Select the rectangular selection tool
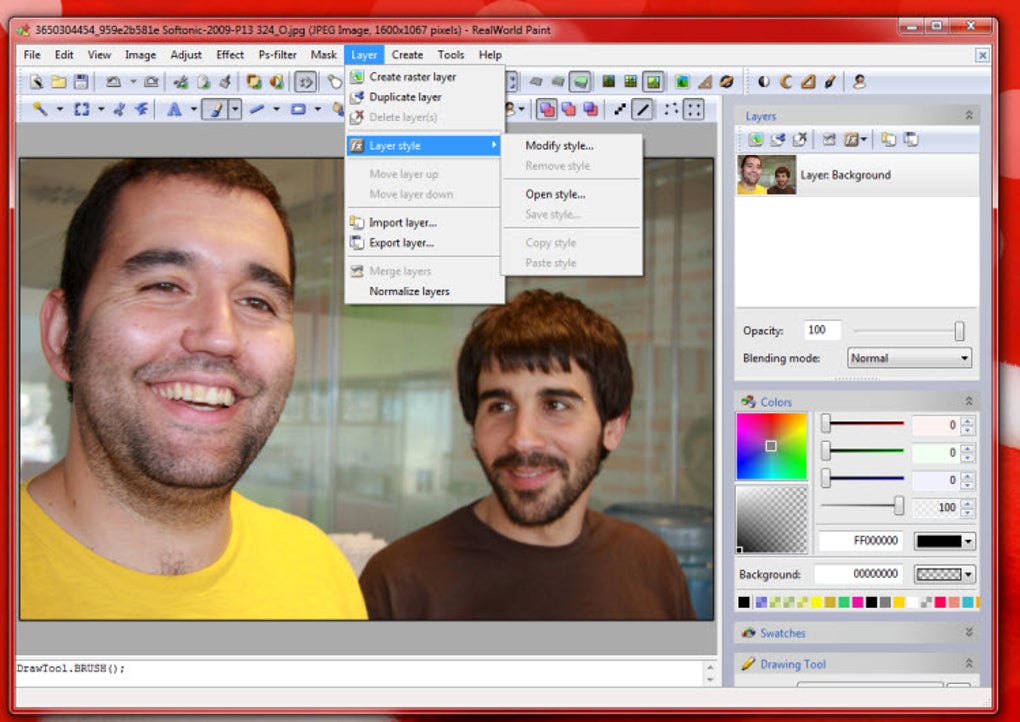Image resolution: width=1020 pixels, height=722 pixels. point(81,109)
